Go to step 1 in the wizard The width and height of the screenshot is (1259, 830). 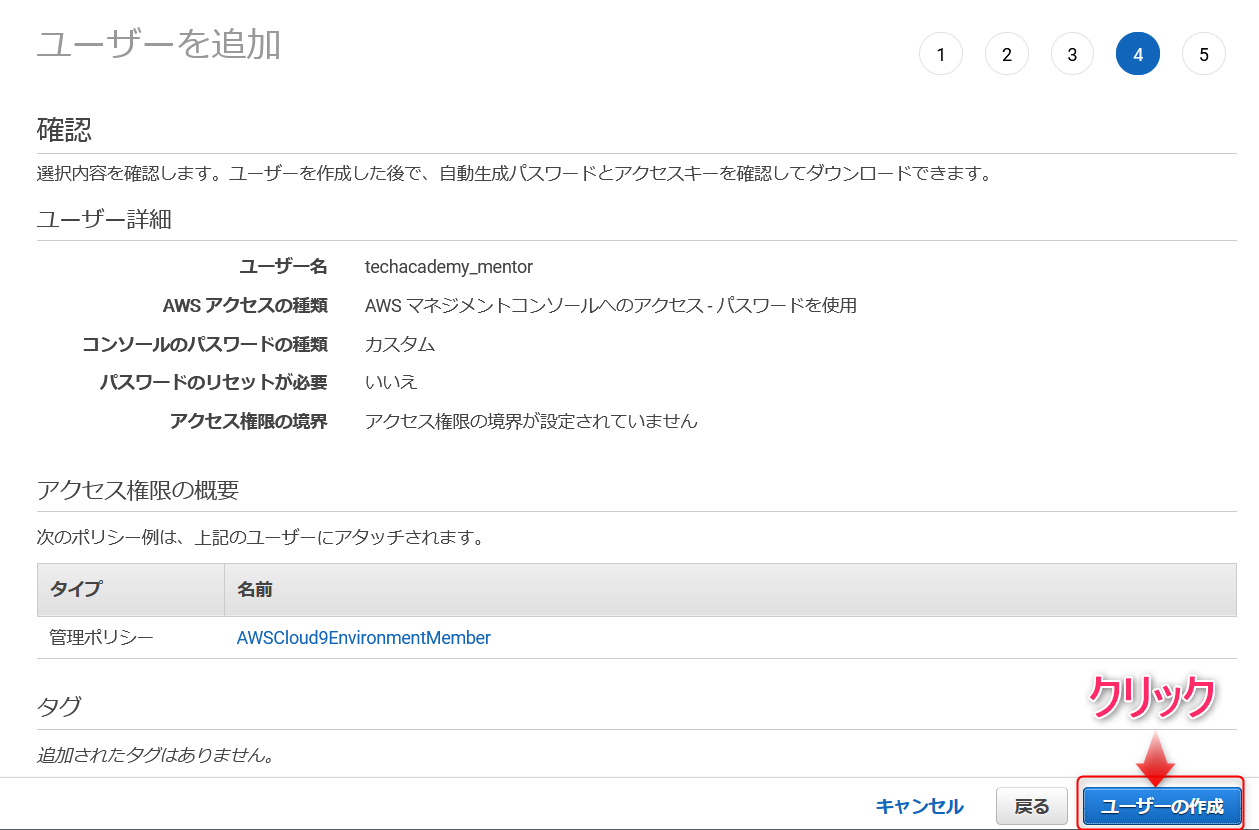click(x=940, y=55)
